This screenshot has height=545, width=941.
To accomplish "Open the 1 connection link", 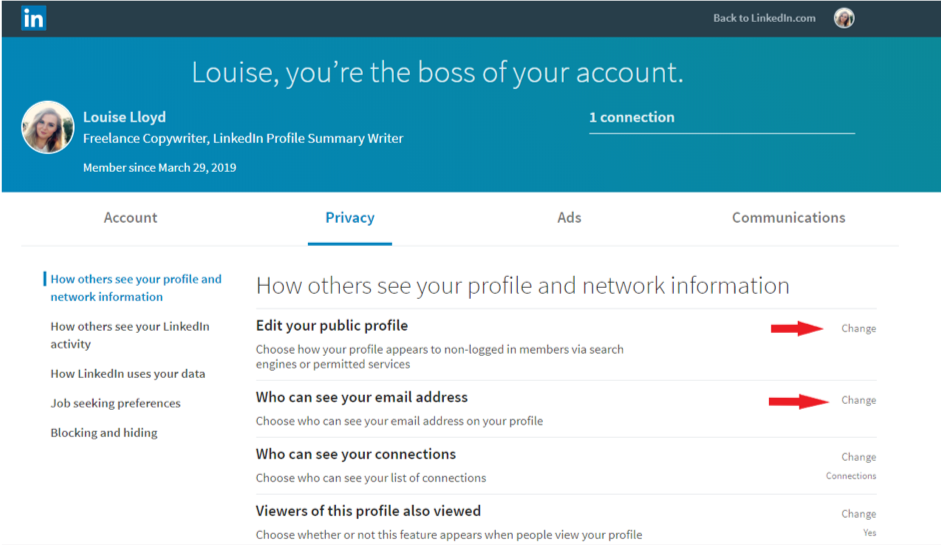I will tap(631, 117).
